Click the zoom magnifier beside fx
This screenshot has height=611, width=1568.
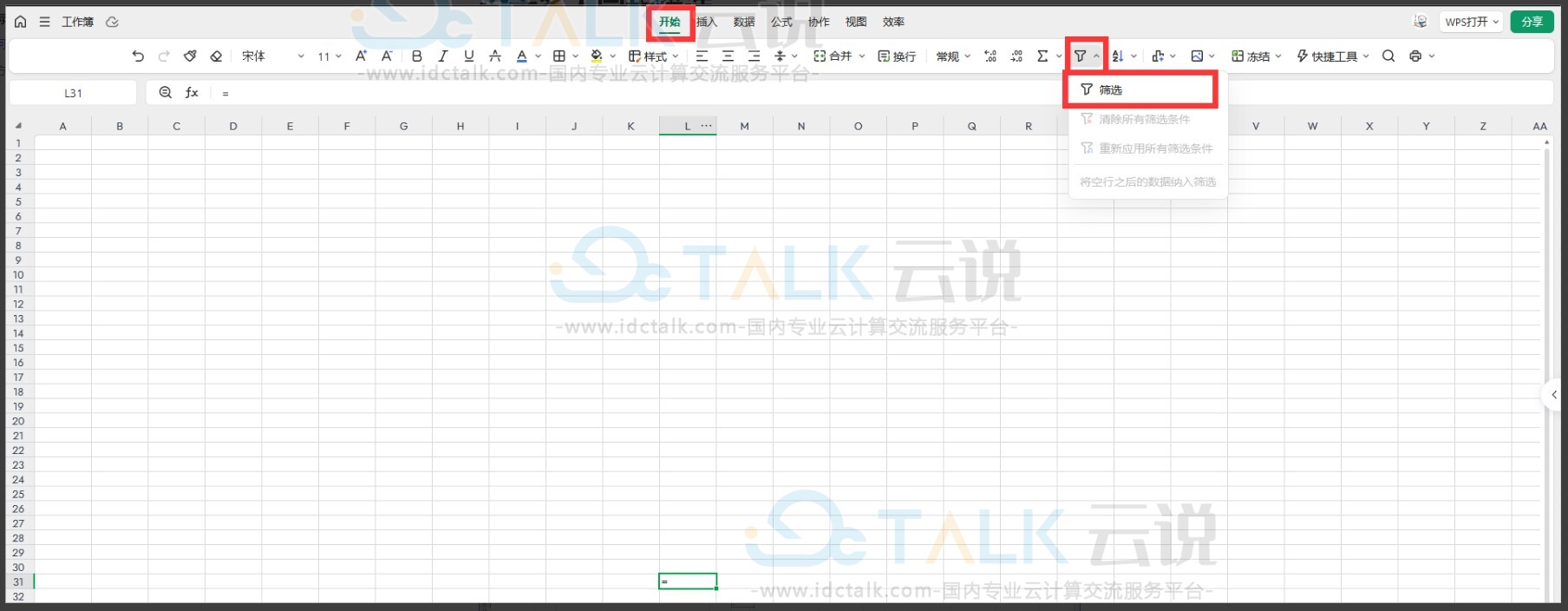165,93
